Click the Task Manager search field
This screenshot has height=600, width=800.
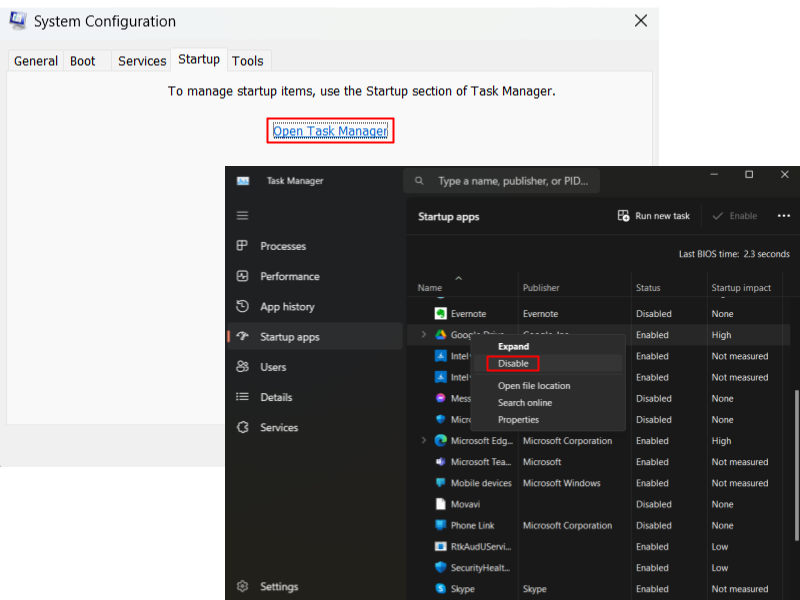click(x=502, y=181)
